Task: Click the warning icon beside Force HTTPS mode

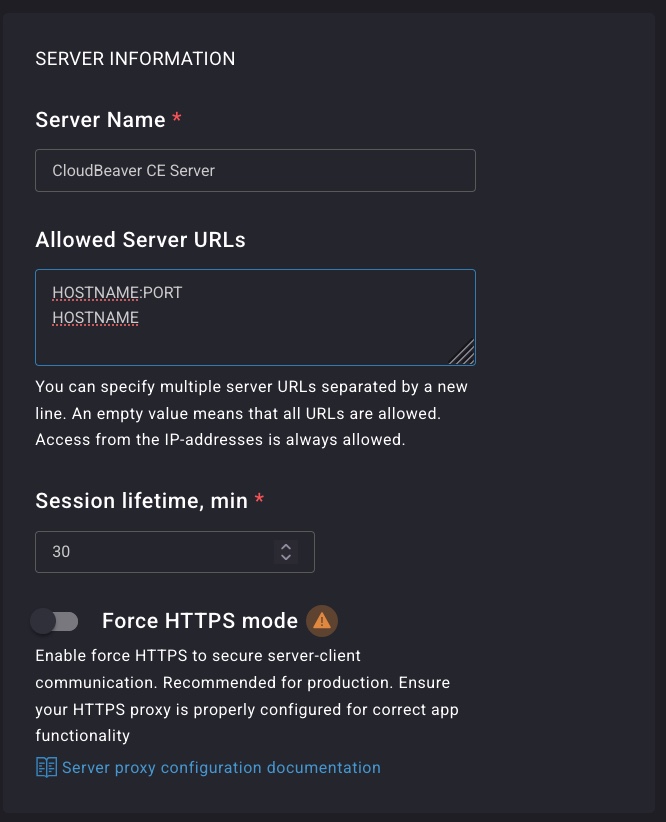Action: [x=321, y=621]
